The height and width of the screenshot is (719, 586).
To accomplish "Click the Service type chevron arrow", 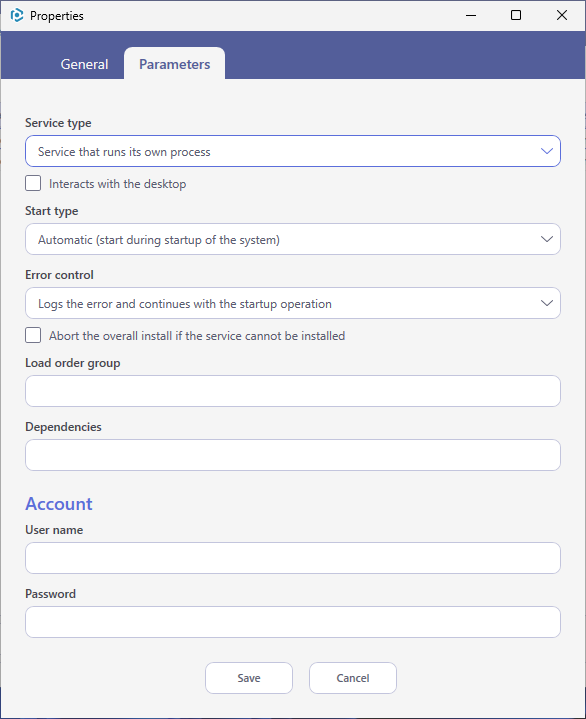I will coord(547,151).
